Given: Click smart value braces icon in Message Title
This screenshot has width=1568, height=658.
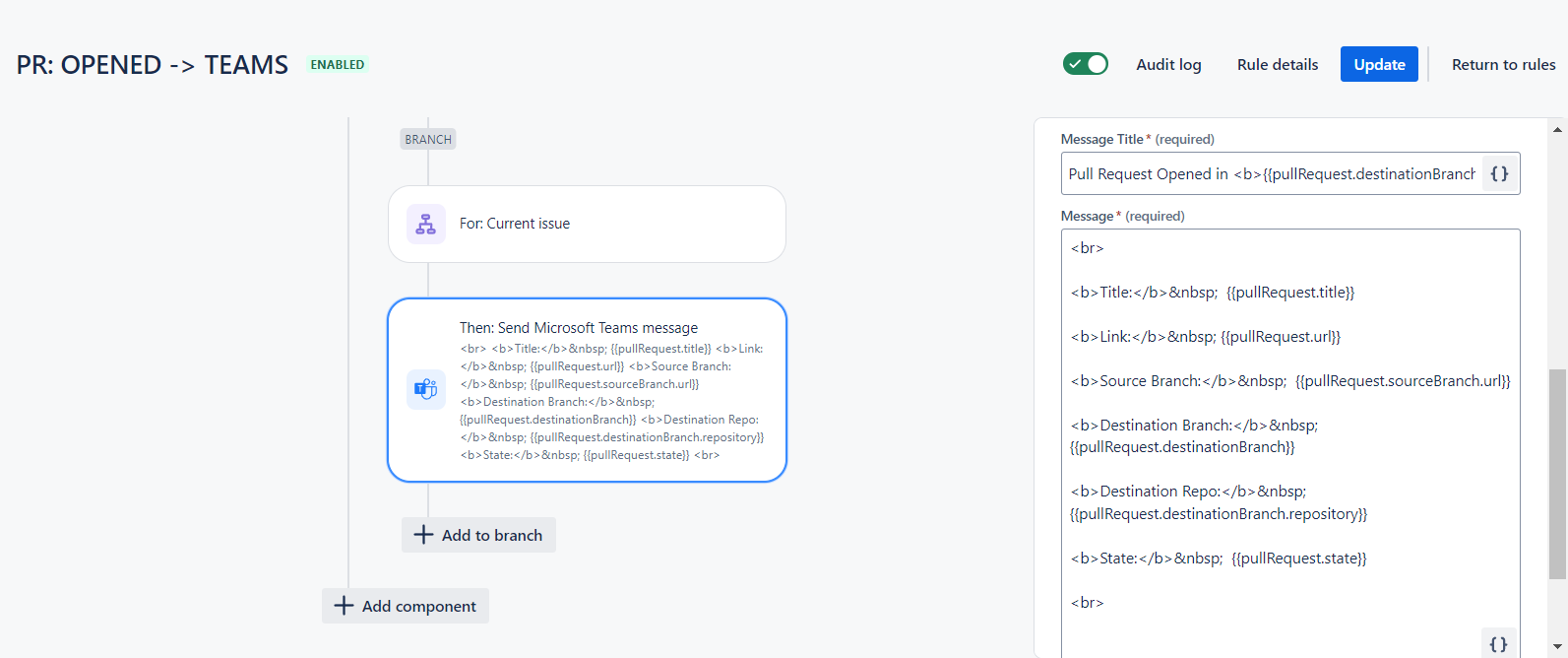Looking at the screenshot, I should coord(1499,173).
